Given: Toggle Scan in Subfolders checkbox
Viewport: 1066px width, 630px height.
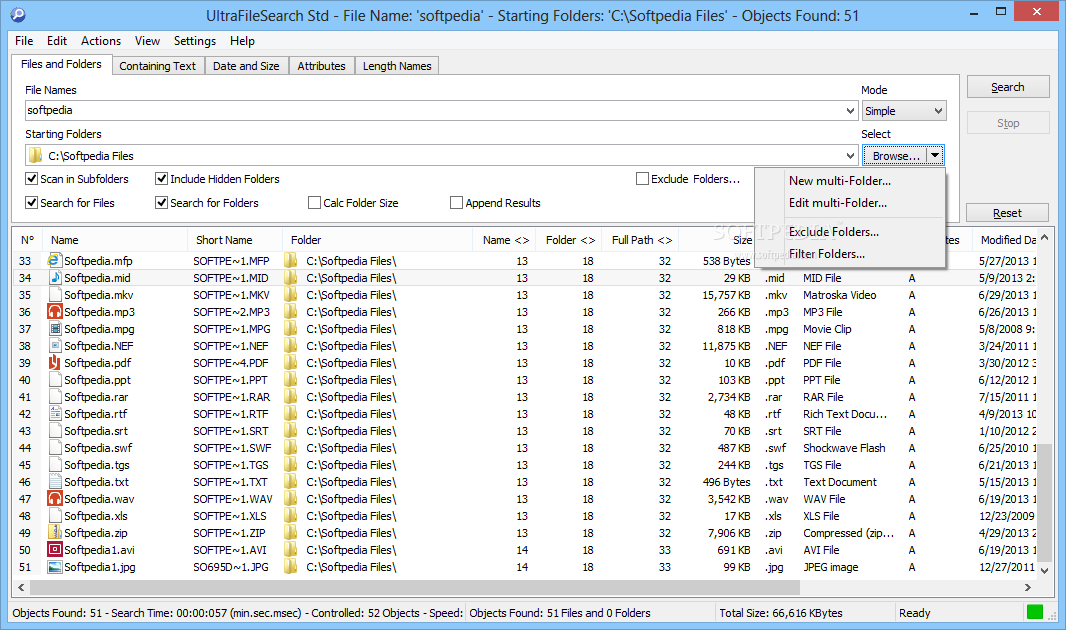Looking at the screenshot, I should point(31,179).
